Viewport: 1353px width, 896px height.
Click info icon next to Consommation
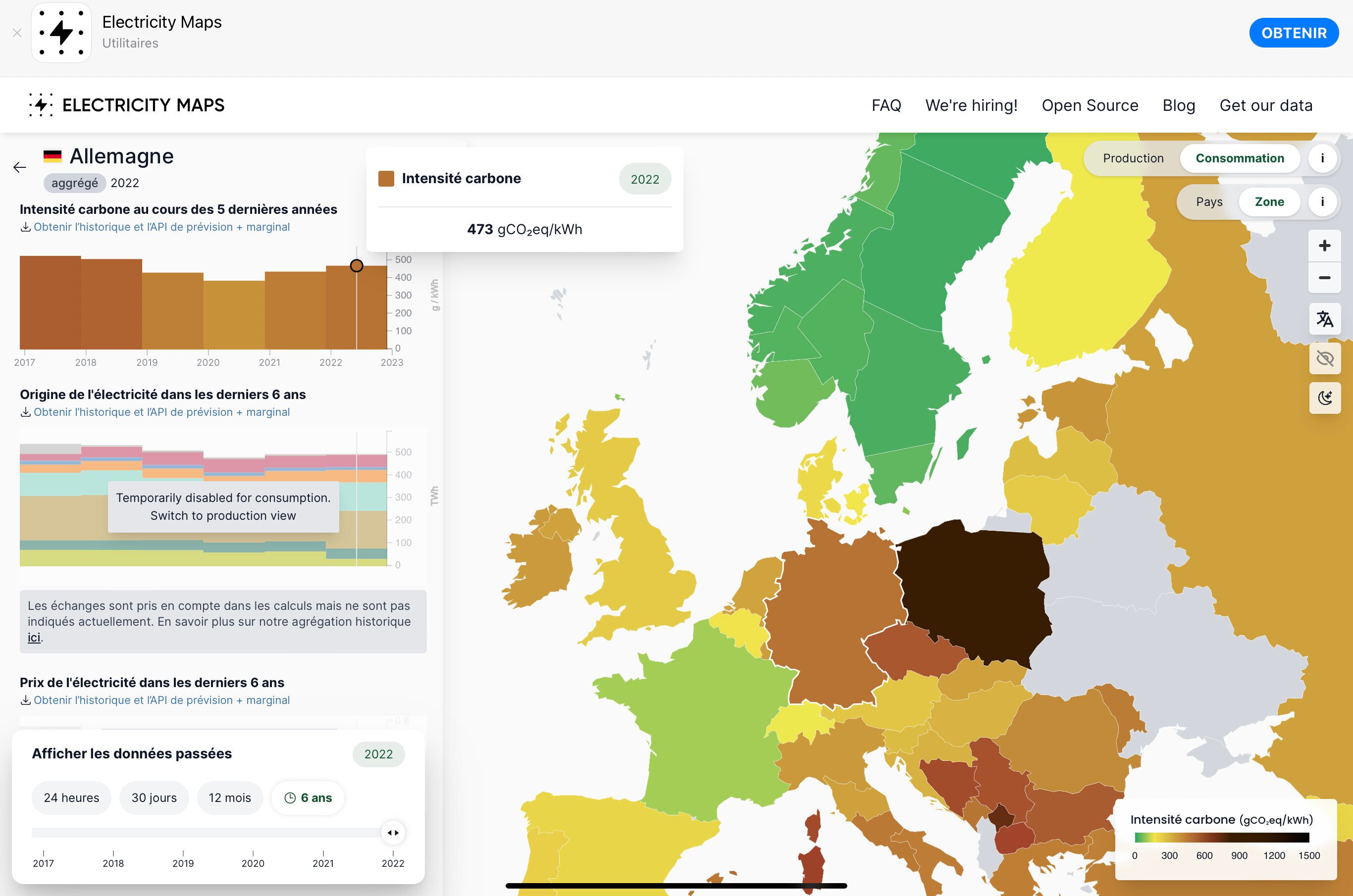(1322, 158)
